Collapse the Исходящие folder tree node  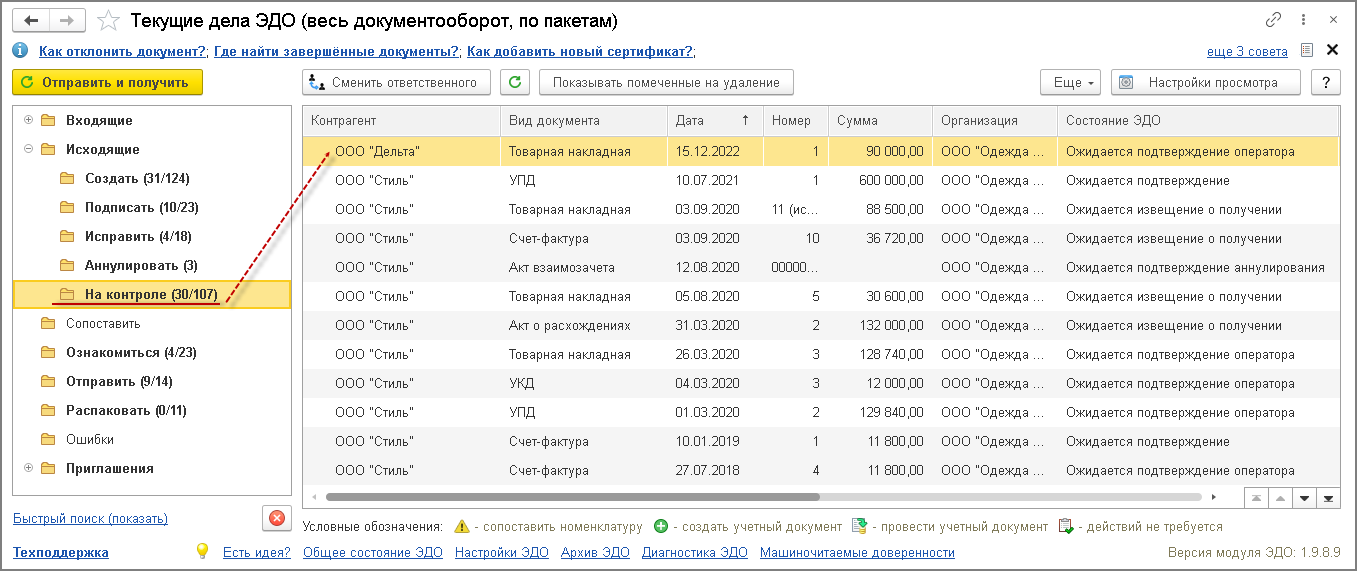28,149
